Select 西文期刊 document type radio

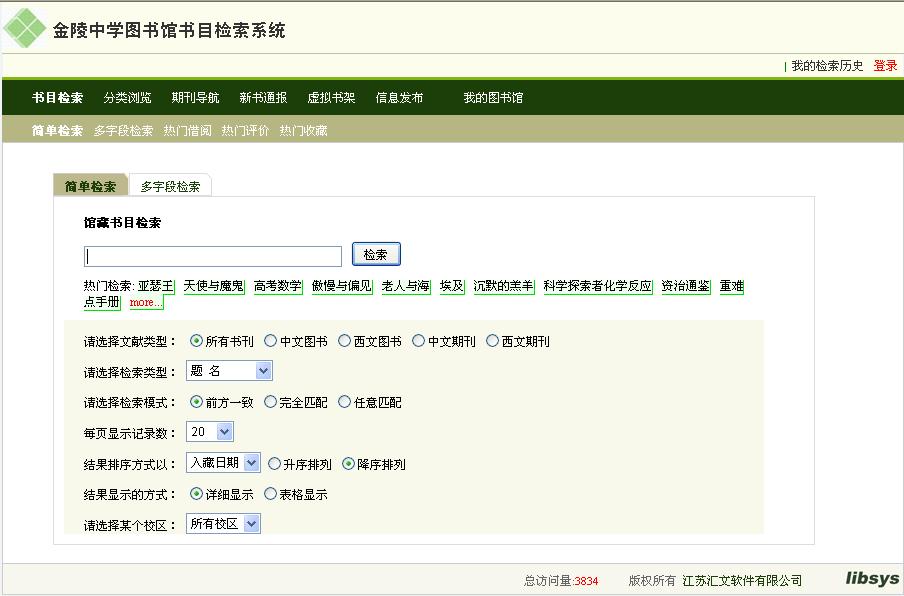click(492, 341)
